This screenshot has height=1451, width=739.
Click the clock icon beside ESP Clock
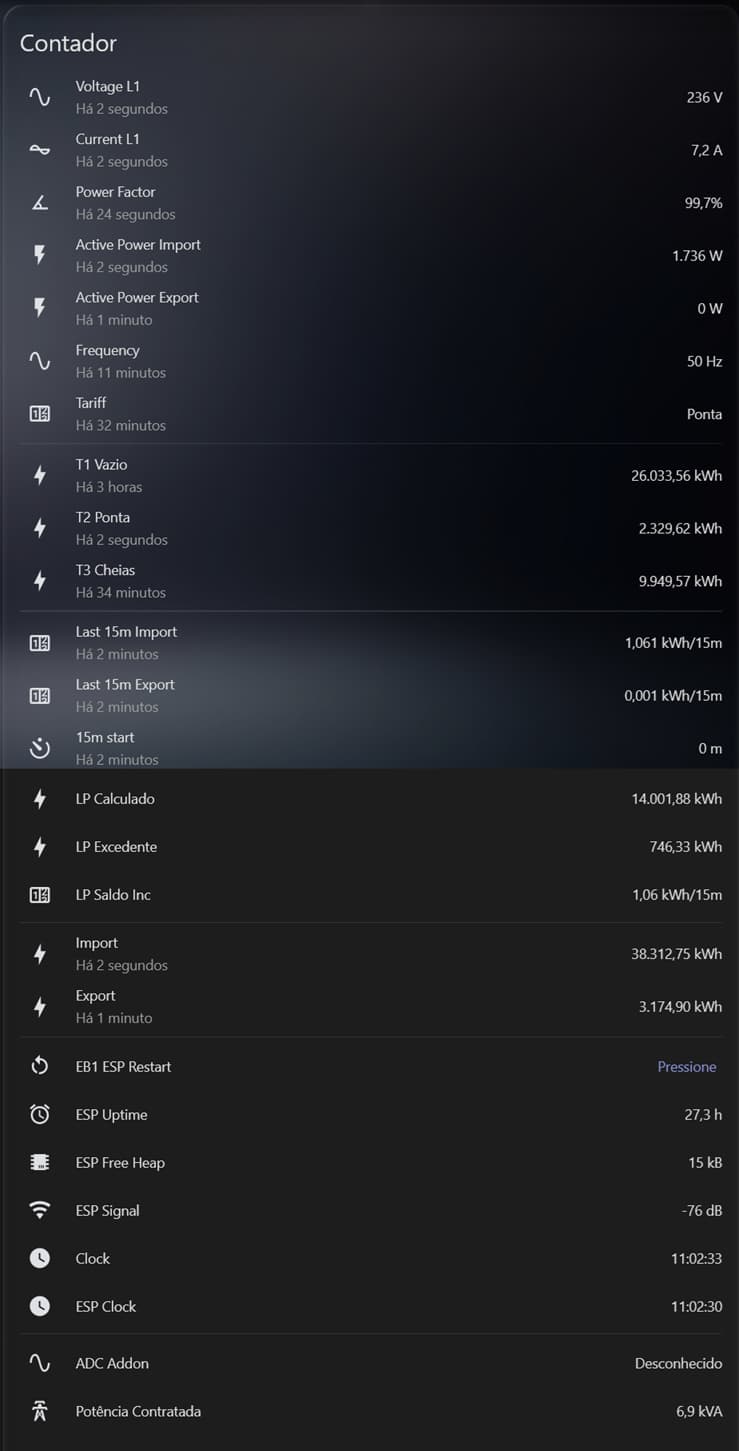coord(40,1306)
